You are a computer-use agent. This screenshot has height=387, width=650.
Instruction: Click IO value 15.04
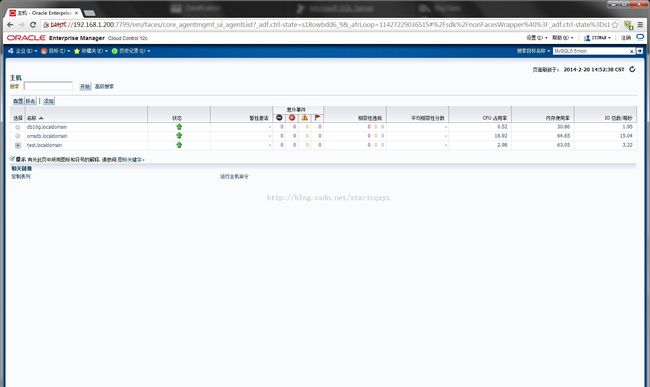tap(626, 136)
